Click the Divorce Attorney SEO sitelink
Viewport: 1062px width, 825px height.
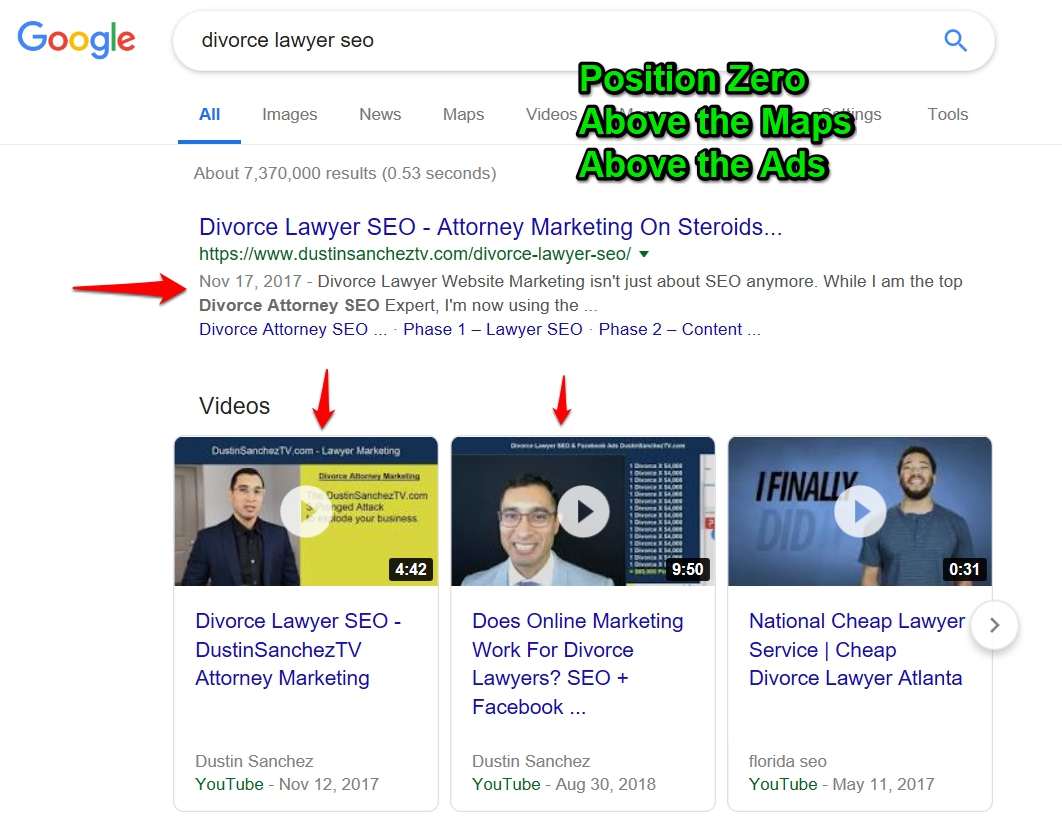(292, 329)
